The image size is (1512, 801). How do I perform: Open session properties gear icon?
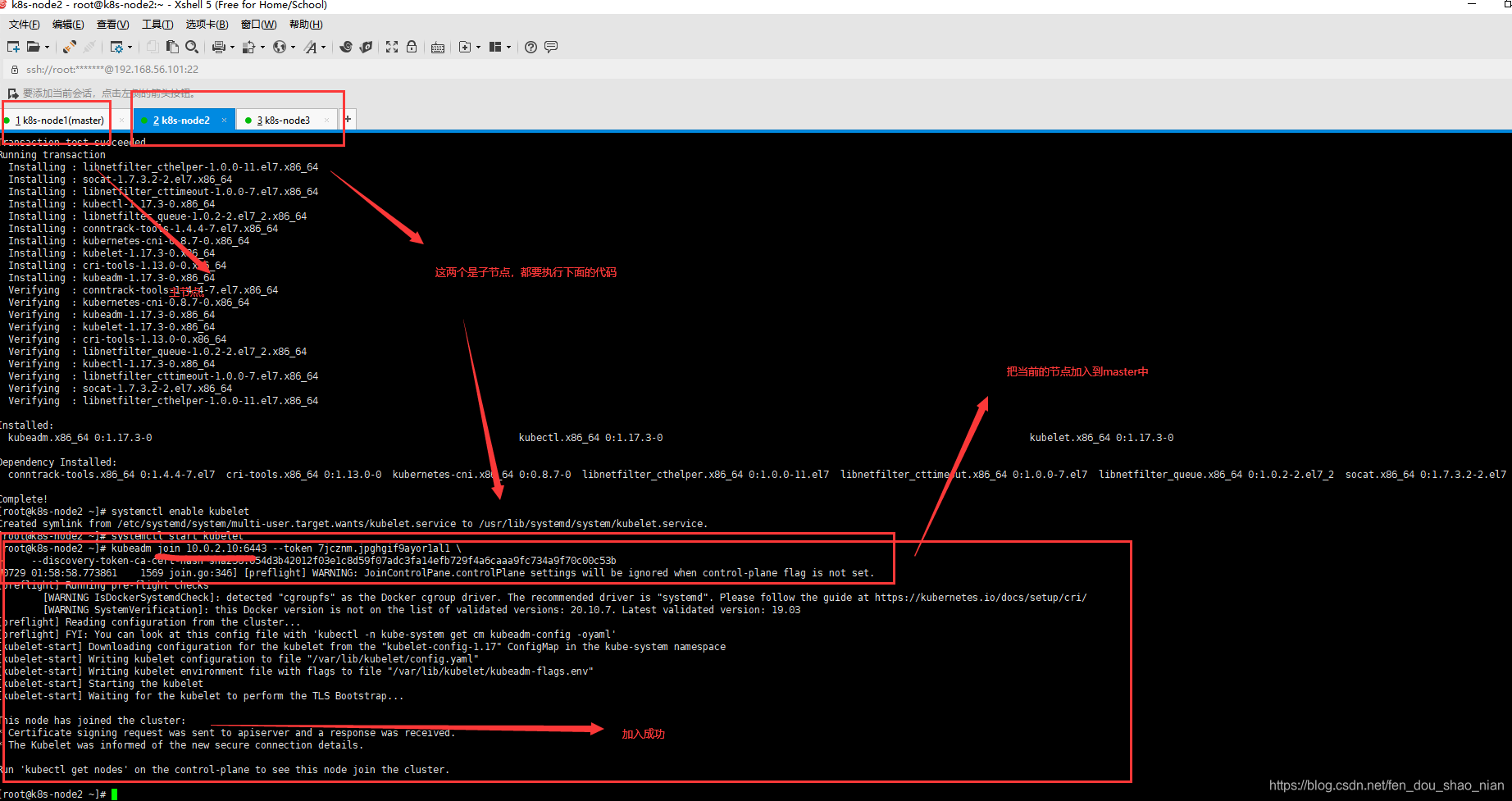[116, 47]
